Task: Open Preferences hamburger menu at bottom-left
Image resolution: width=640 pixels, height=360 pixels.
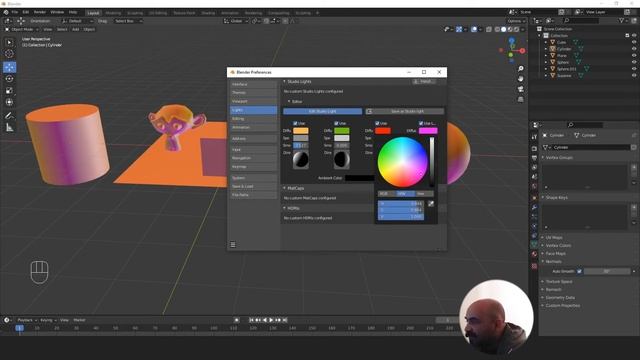Action: point(233,244)
